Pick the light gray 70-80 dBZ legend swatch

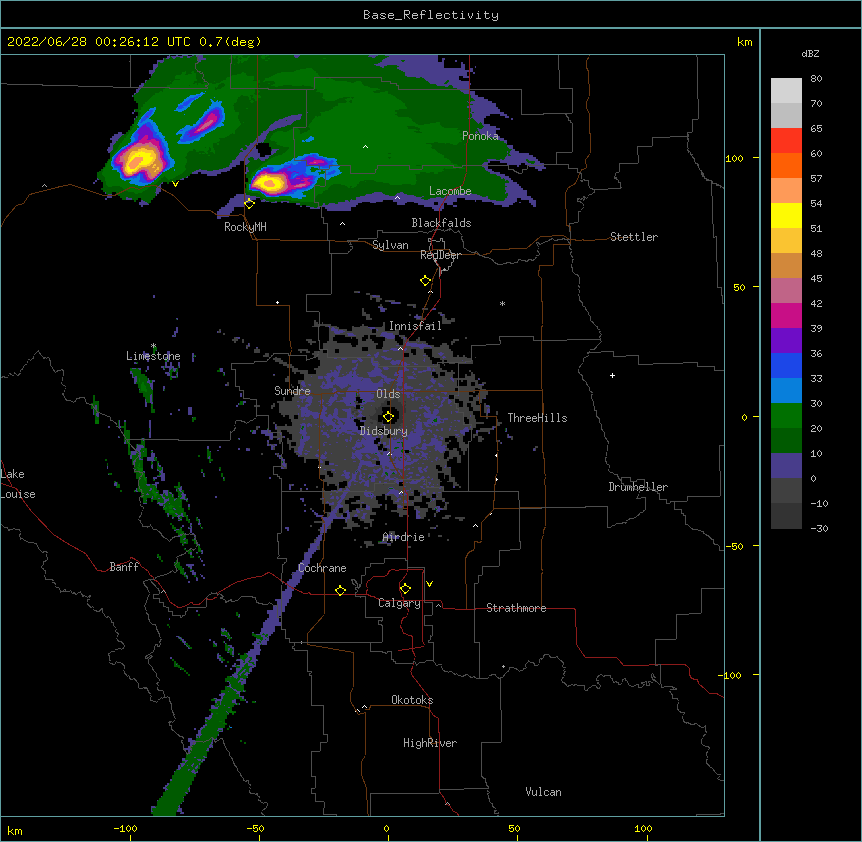(786, 90)
